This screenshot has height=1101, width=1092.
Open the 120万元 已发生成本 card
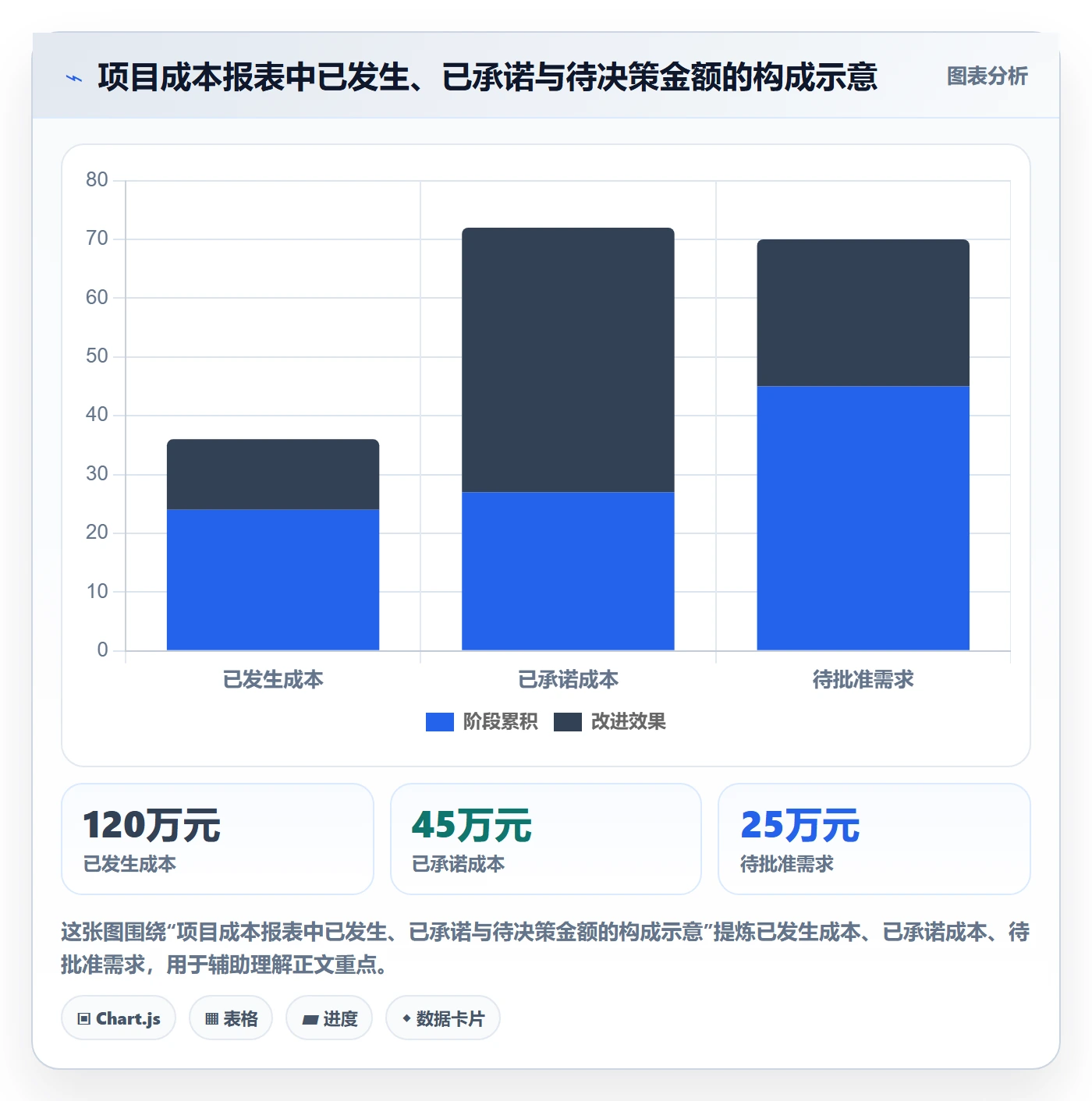[218, 839]
